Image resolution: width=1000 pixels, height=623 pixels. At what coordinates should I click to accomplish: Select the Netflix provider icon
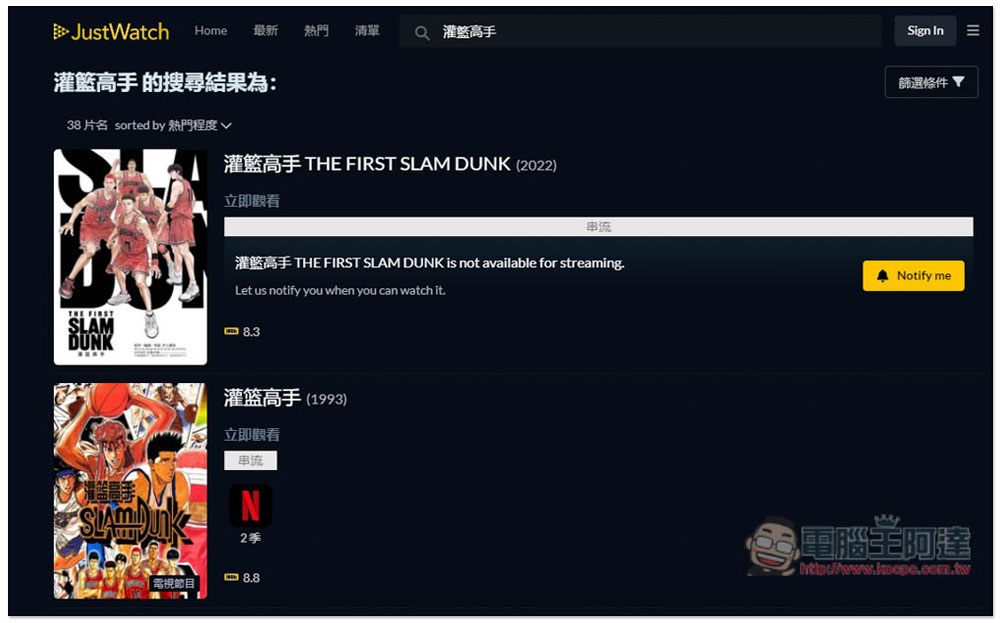pos(250,506)
